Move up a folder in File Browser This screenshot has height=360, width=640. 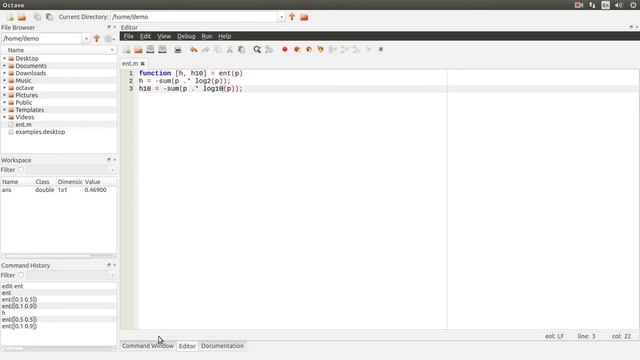(x=97, y=38)
